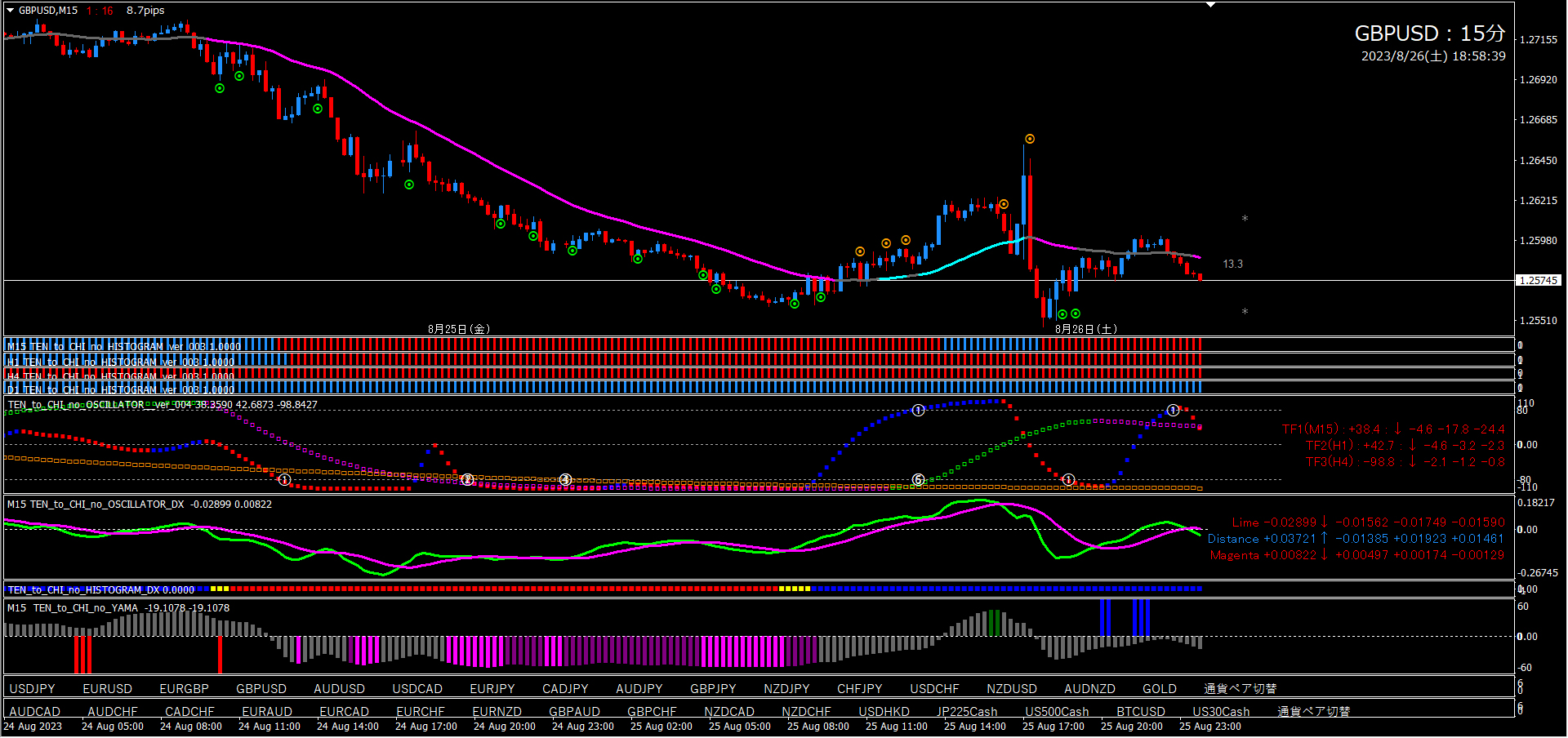Screen dimensions: 1568x738
Task: Select the US500Cash index button
Action: 1057,712
